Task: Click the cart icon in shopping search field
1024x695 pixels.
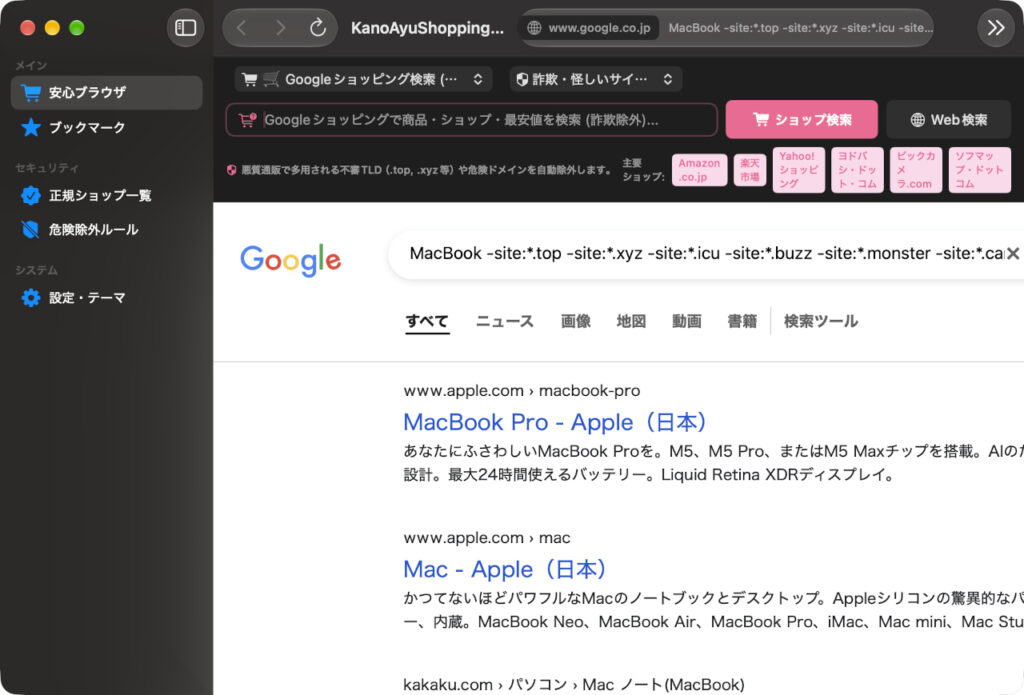Action: [x=248, y=120]
